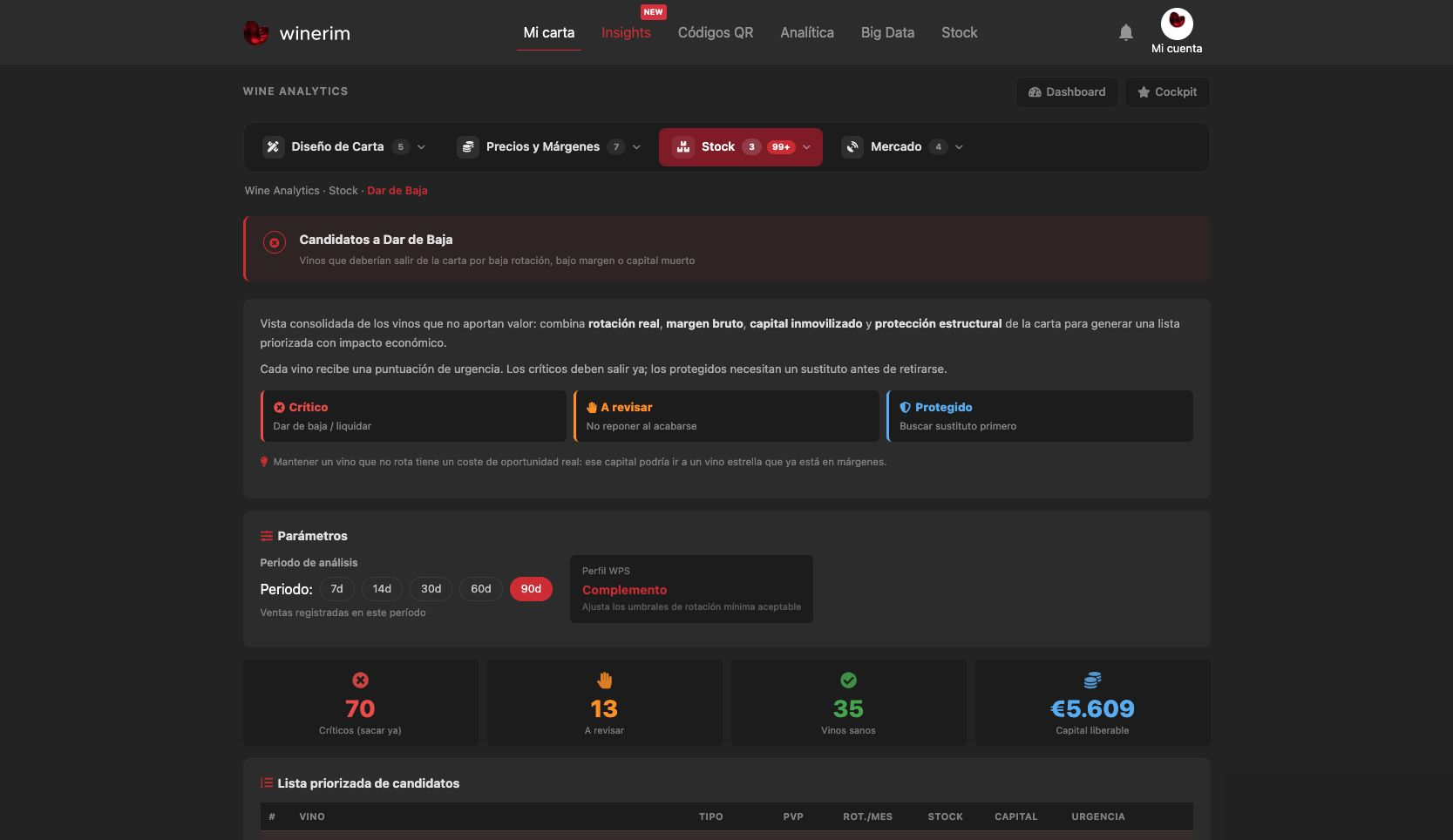The height and width of the screenshot is (840, 1453).
Task: Click the Parámetros sliders icon
Action: click(267, 536)
